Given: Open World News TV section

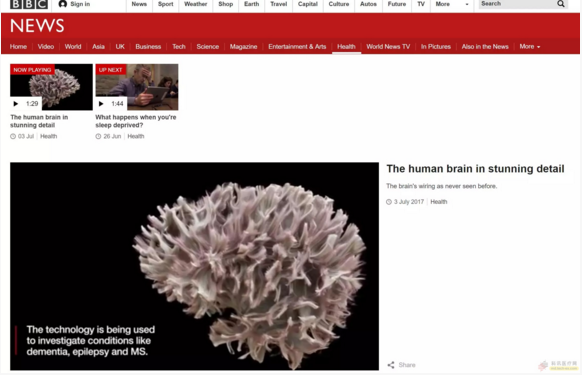Looking at the screenshot, I should pos(388,46).
